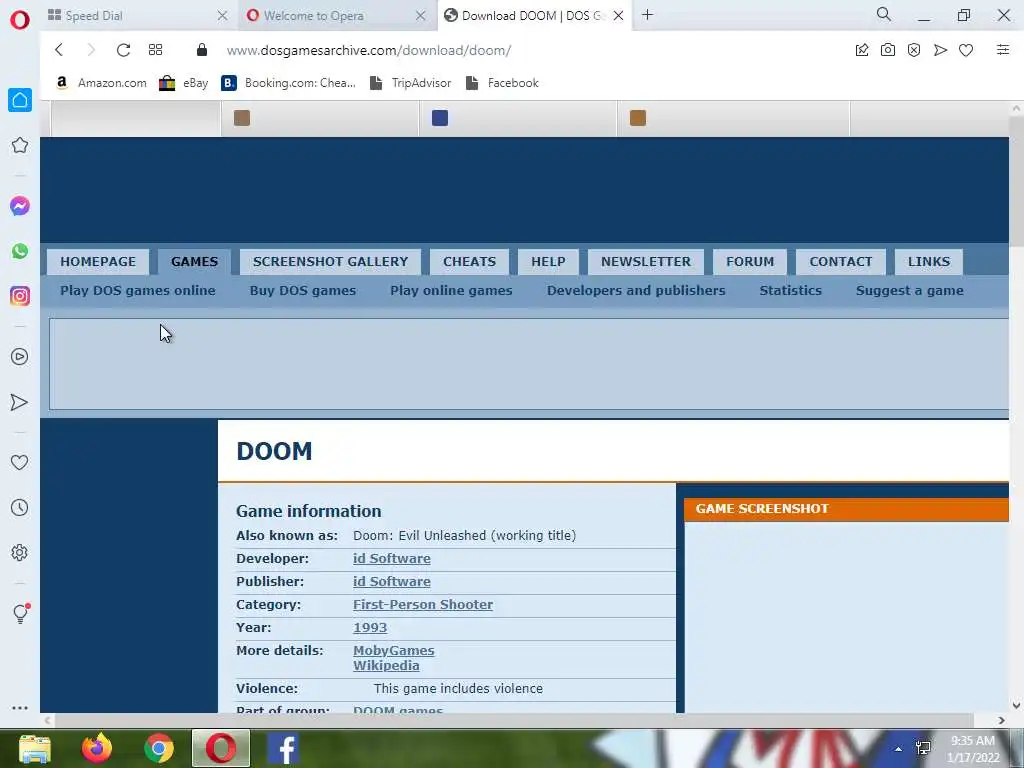Click Buy DOS games link
This screenshot has width=1024, height=768.
click(303, 291)
